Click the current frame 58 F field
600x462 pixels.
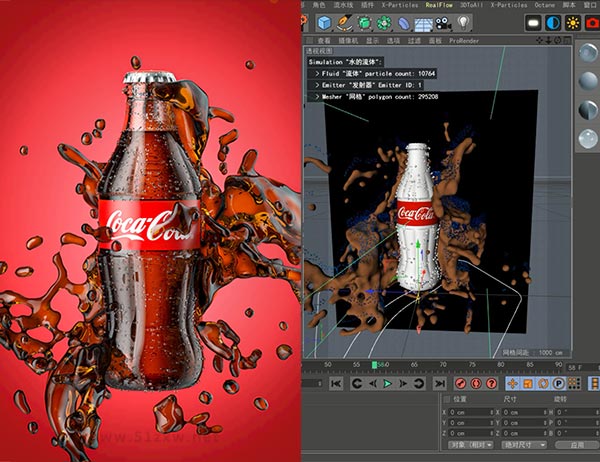[579, 368]
